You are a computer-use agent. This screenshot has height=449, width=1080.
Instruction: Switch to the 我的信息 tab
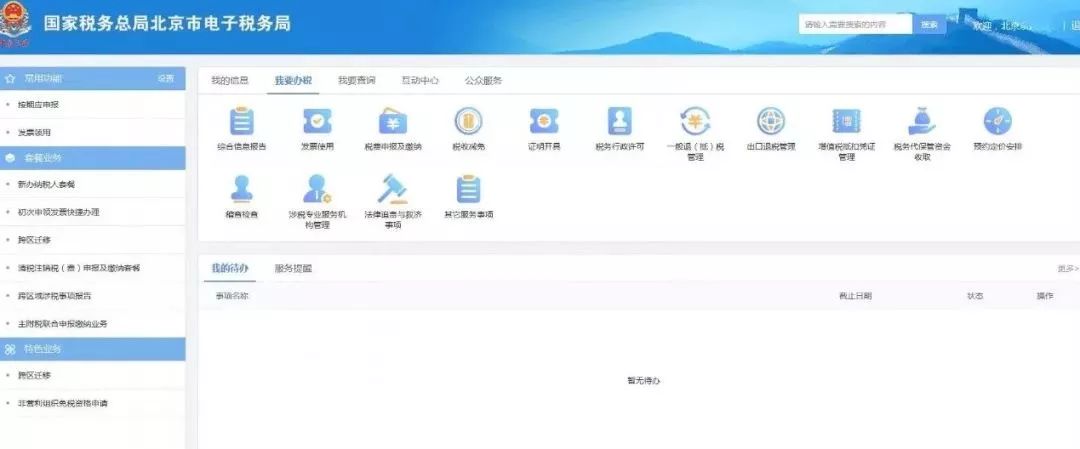[229, 81]
